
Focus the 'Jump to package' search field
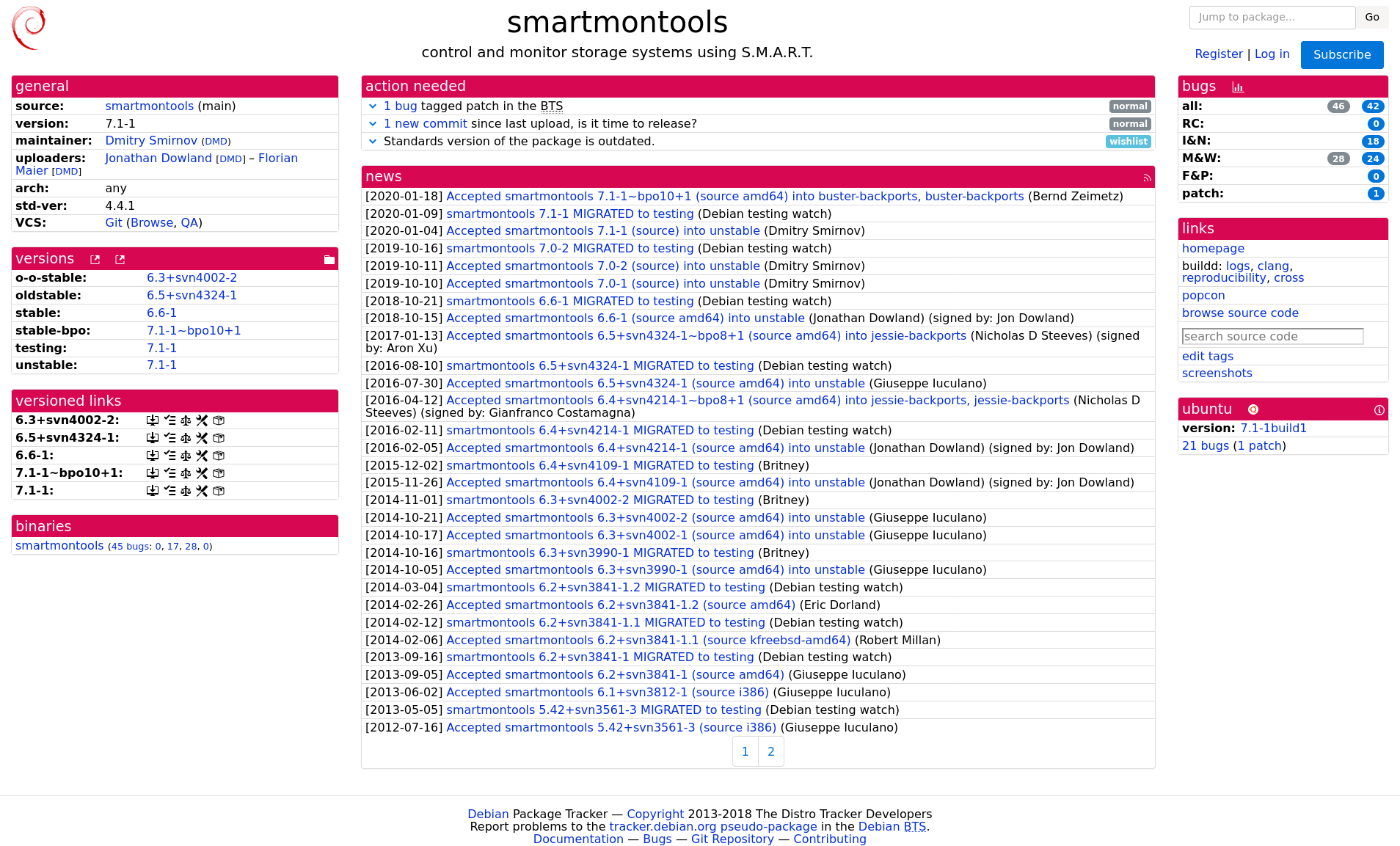(x=1272, y=17)
